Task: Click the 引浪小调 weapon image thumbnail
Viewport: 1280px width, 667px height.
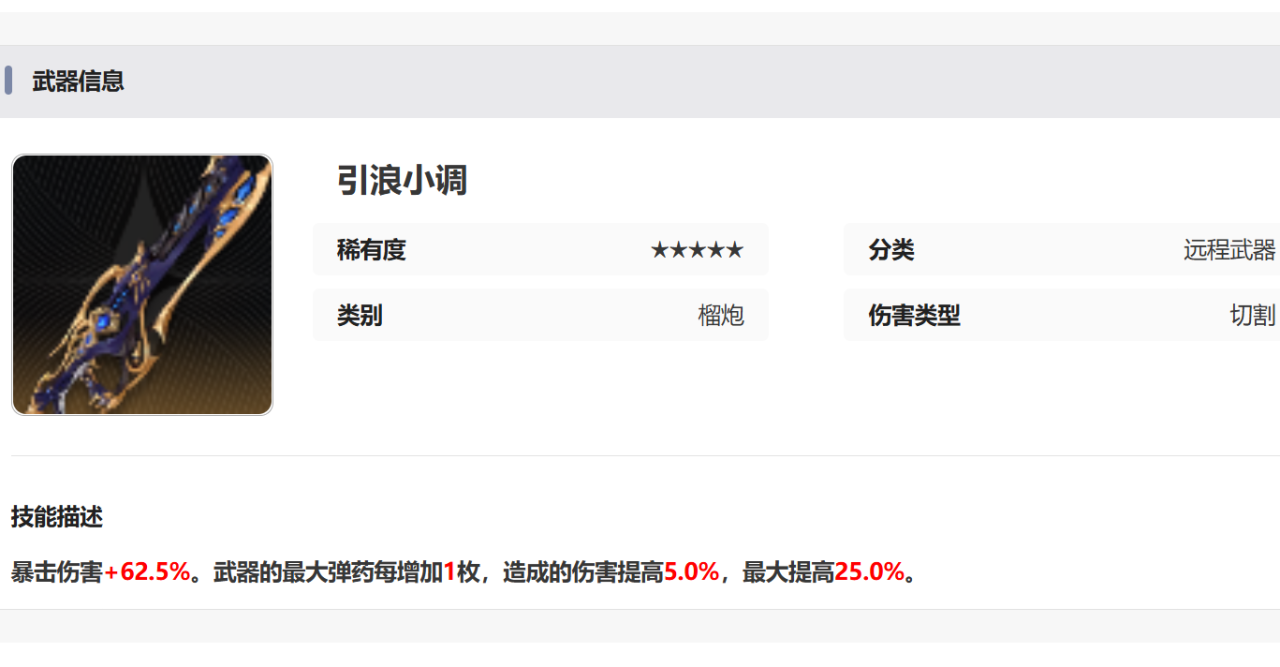Action: point(142,285)
